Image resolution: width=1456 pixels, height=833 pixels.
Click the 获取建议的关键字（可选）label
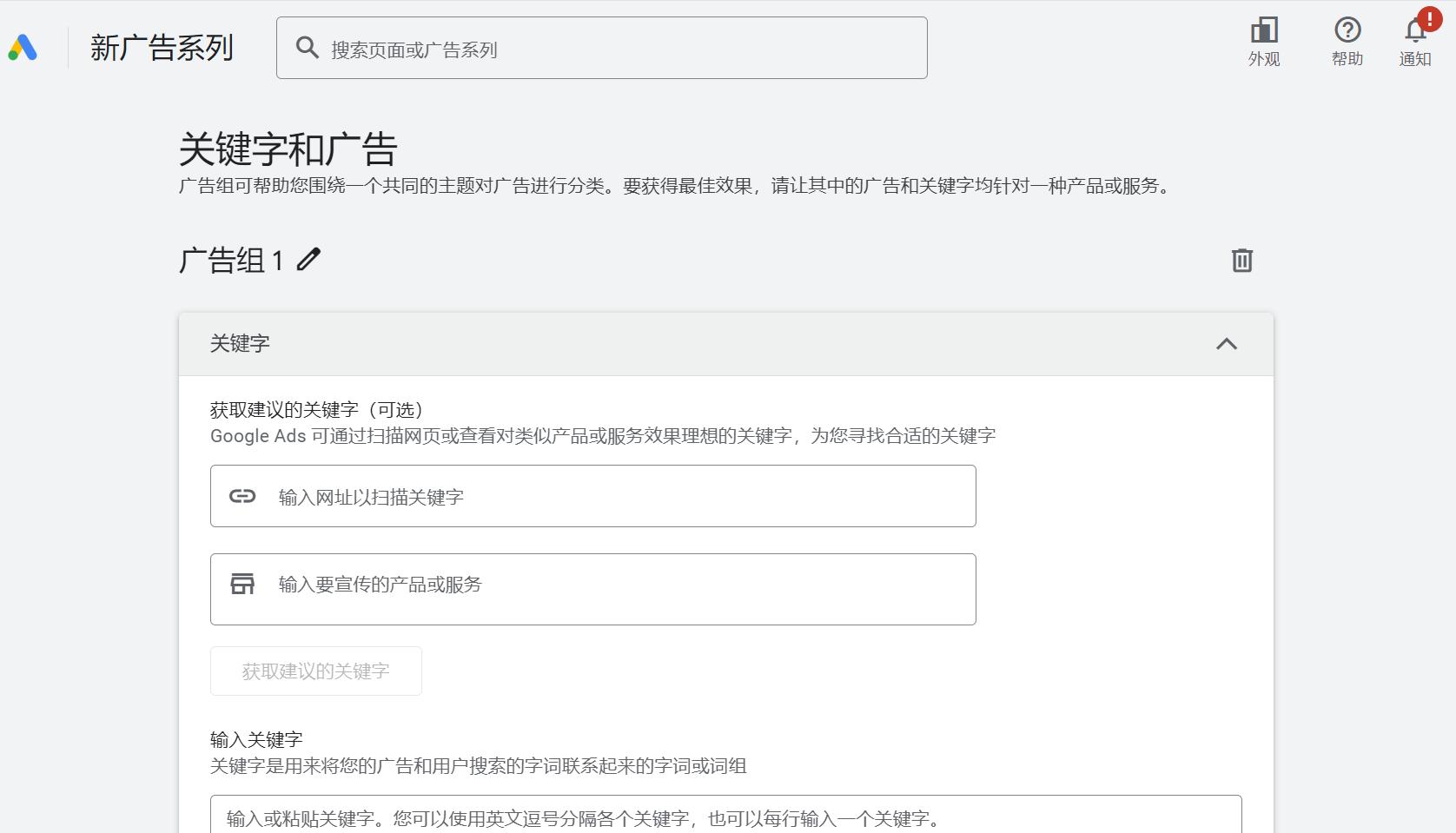(316, 410)
